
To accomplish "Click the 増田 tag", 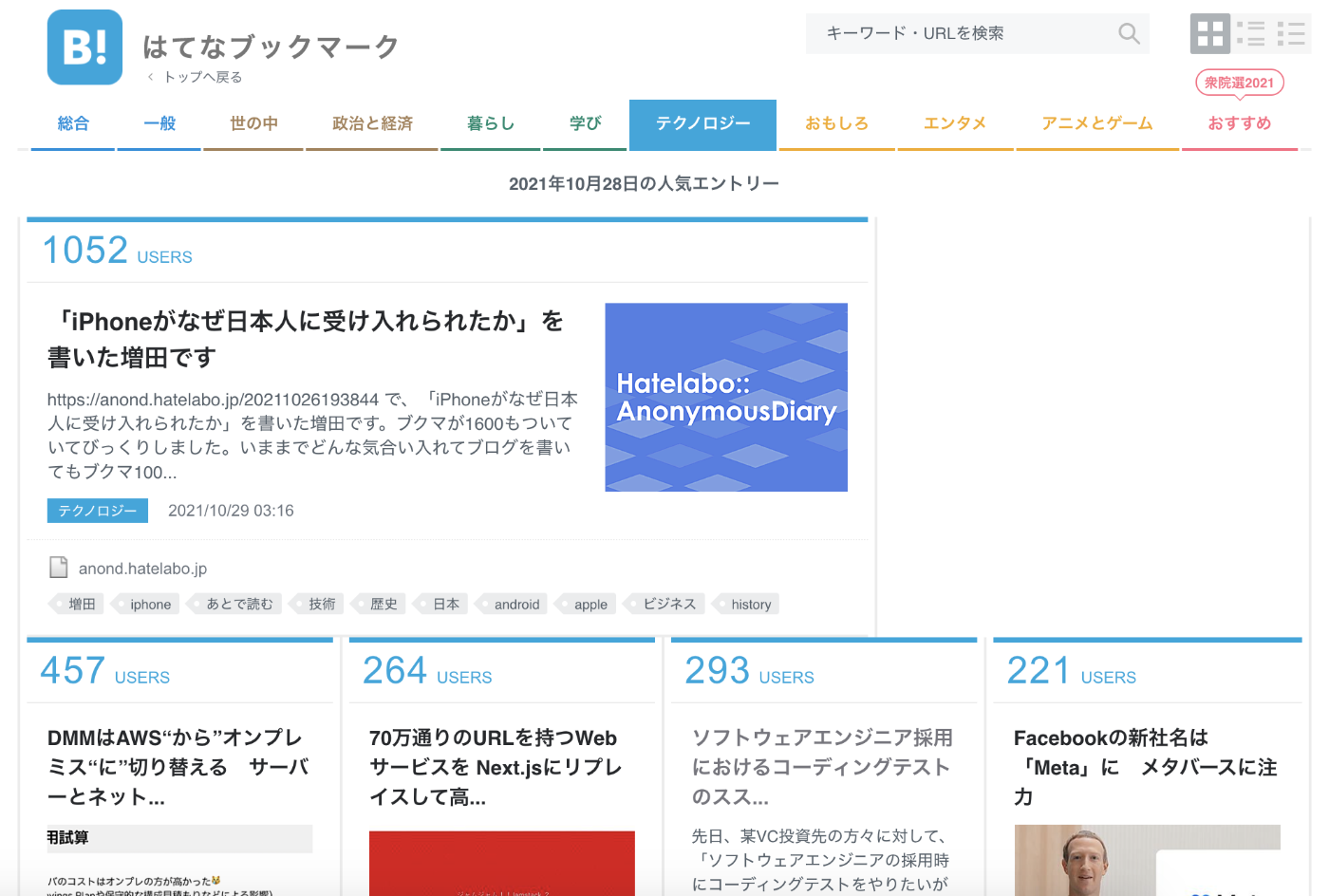I will 75,604.
